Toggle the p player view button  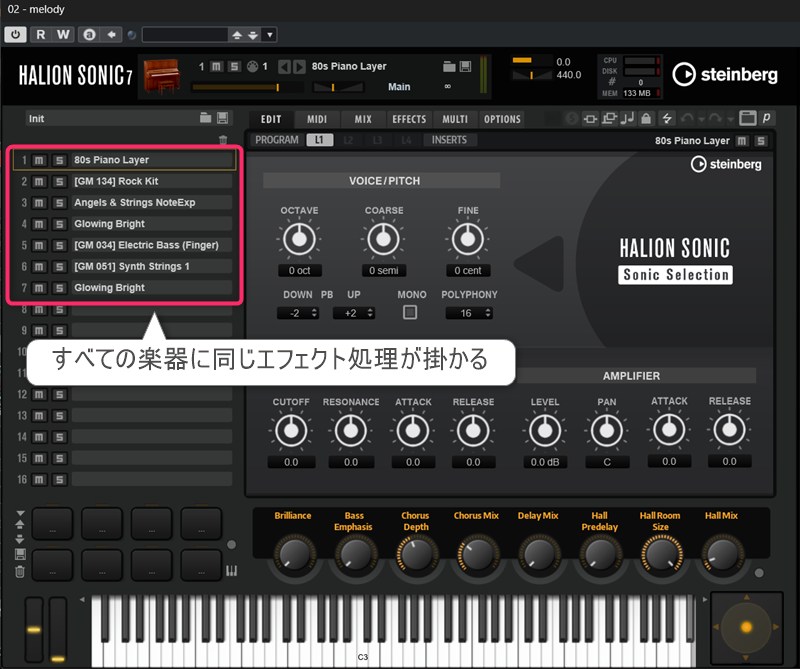pyautogui.click(x=766, y=118)
